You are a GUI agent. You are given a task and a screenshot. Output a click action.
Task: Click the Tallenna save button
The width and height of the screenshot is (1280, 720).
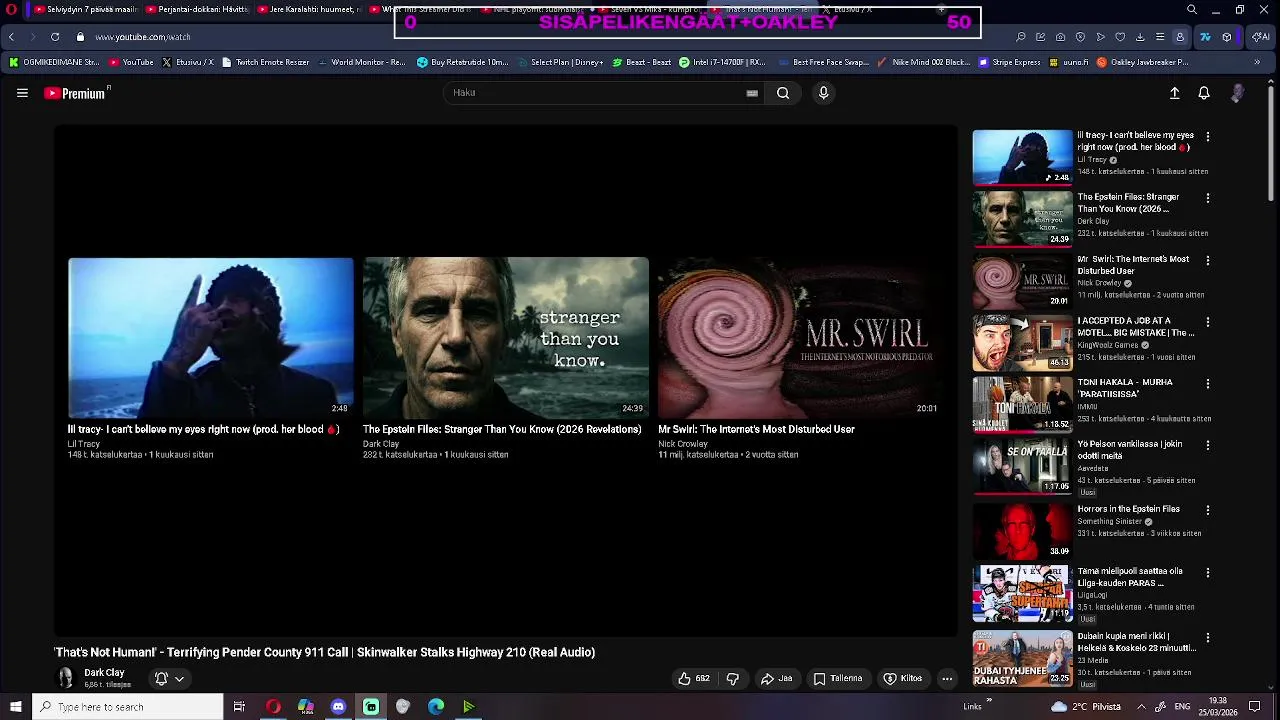tap(837, 678)
